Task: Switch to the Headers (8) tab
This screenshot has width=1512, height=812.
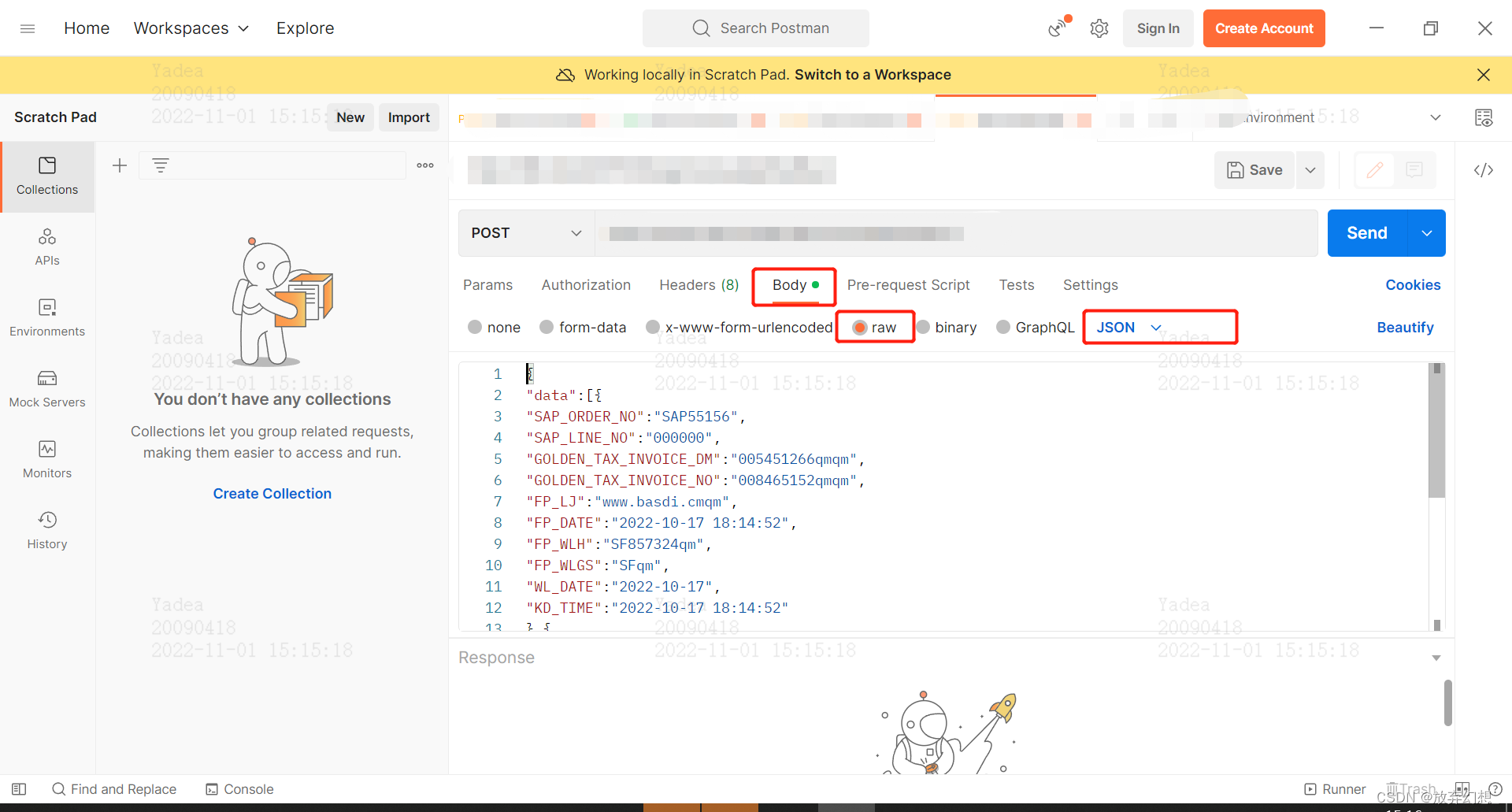Action: click(699, 285)
